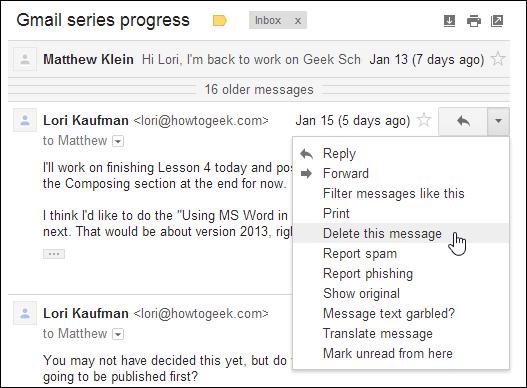This screenshot has width=527, height=388.
Task: Click the reply arrow button beside Jan 15
Action: click(x=463, y=121)
